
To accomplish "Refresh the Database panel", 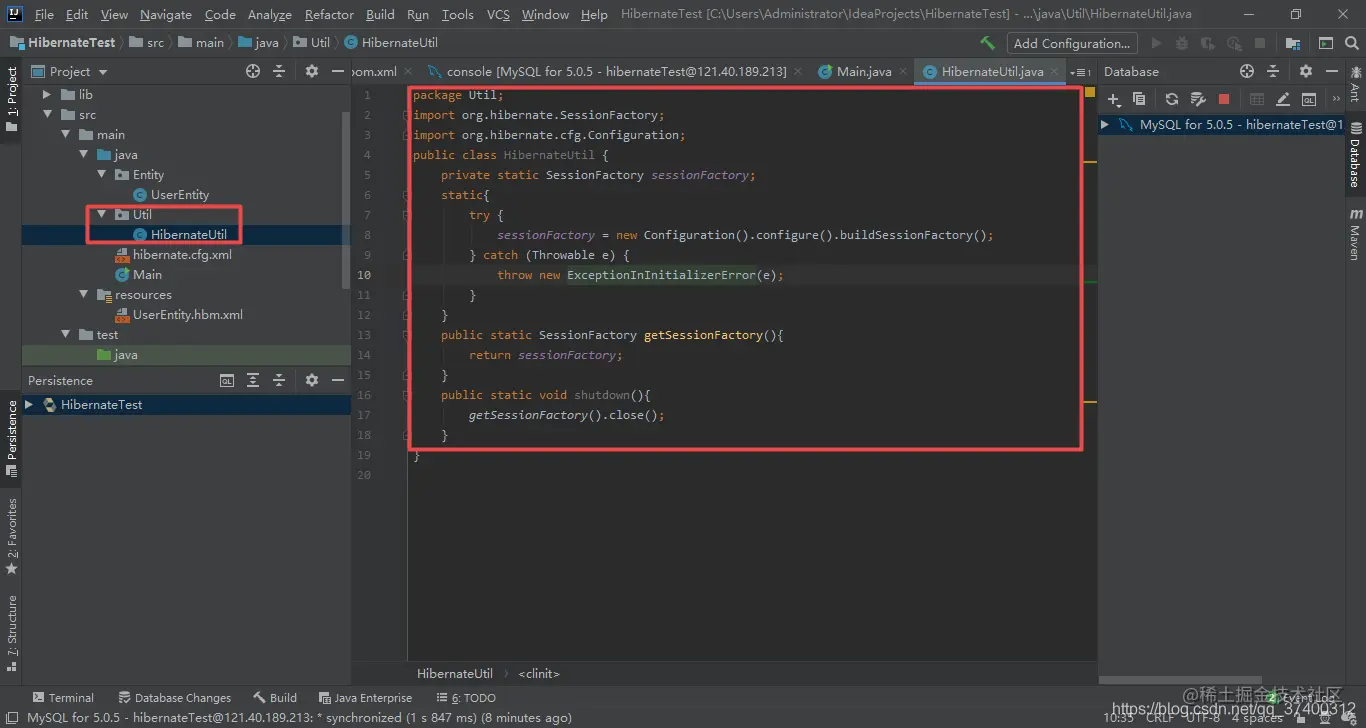I will 1172,99.
